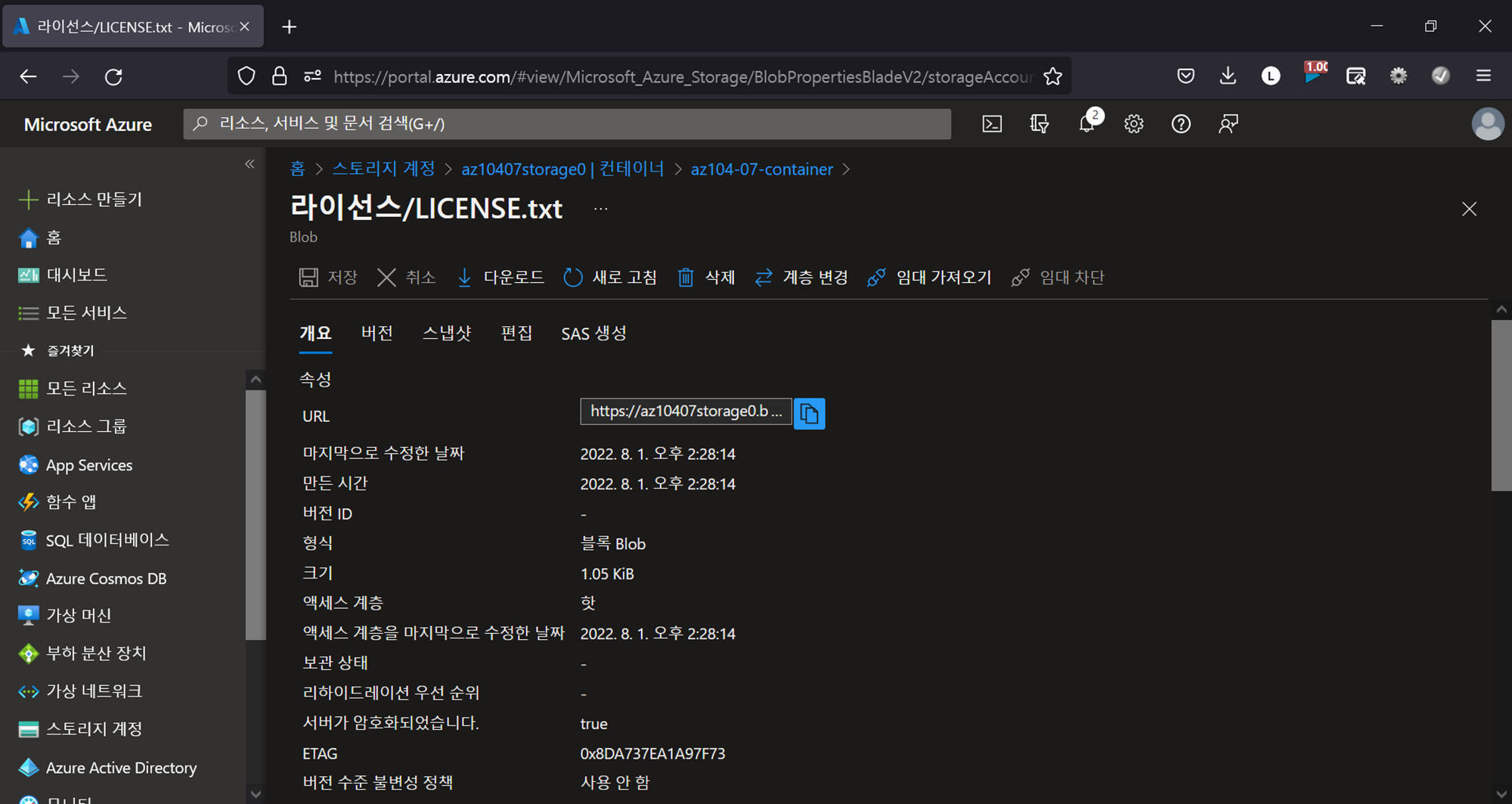
Task: Click the 다운로드 toolbar button
Action: [x=500, y=278]
